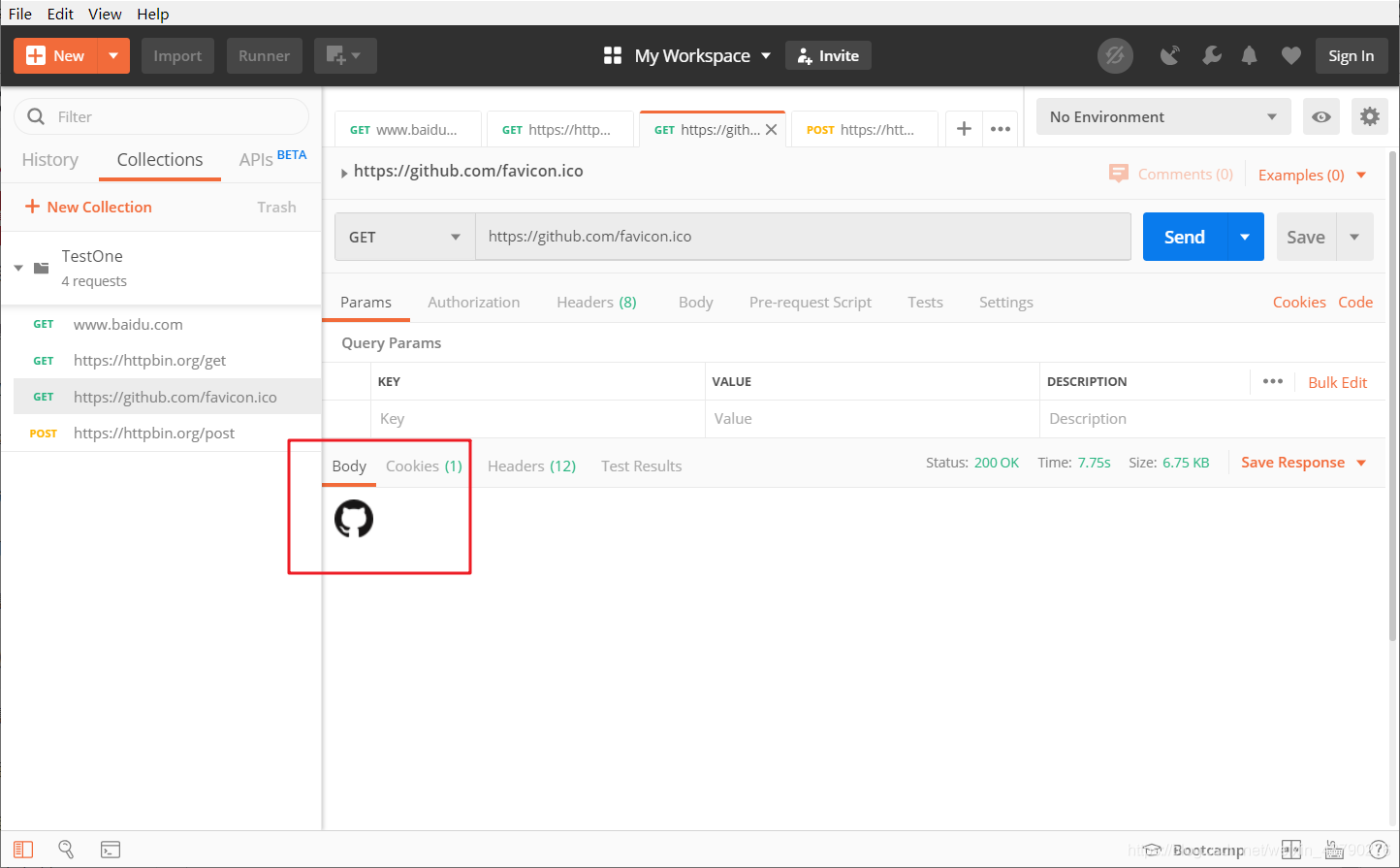Collapse the TestOne collection
This screenshot has height=868, width=1400.
tap(18, 268)
